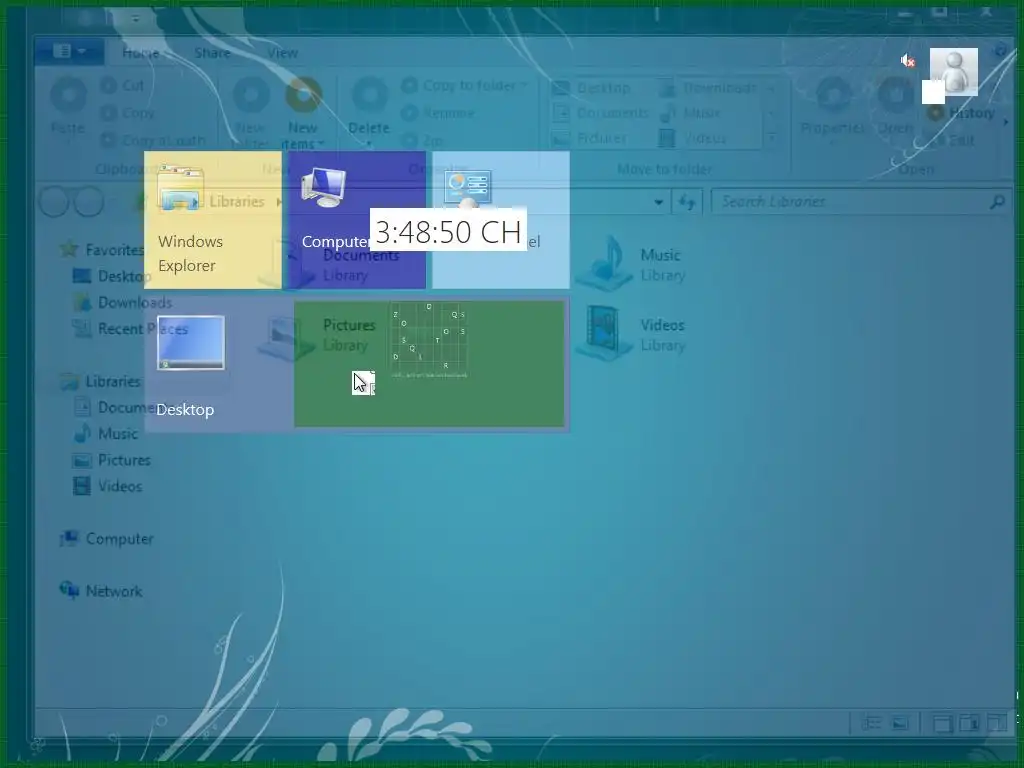Click the Libraries address bar breadcrumb
This screenshot has width=1024, height=768.
[x=236, y=201]
